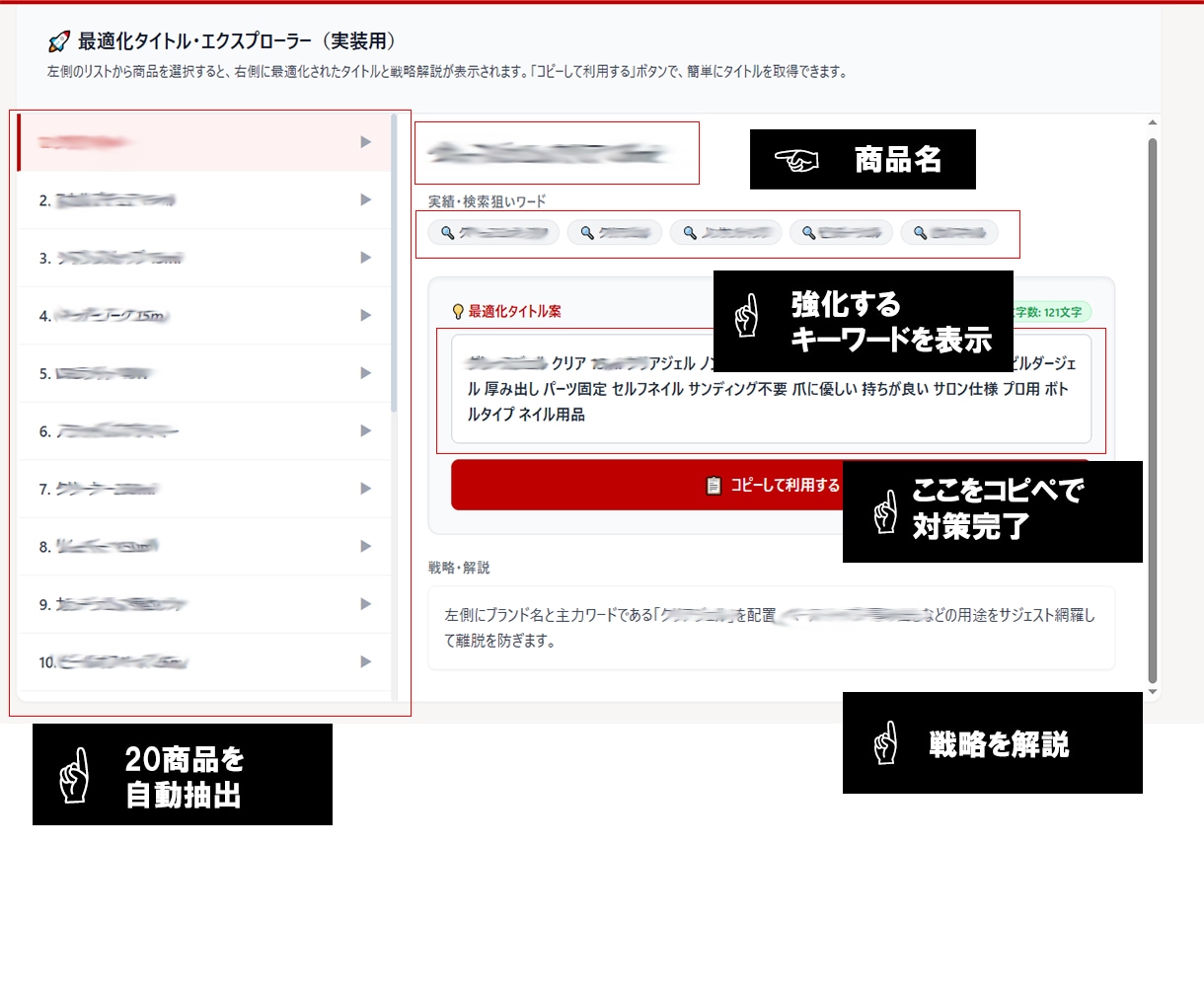The height and width of the screenshot is (1001, 1204).
Task: Open the arrow on product row 10
Action: pyautogui.click(x=366, y=661)
